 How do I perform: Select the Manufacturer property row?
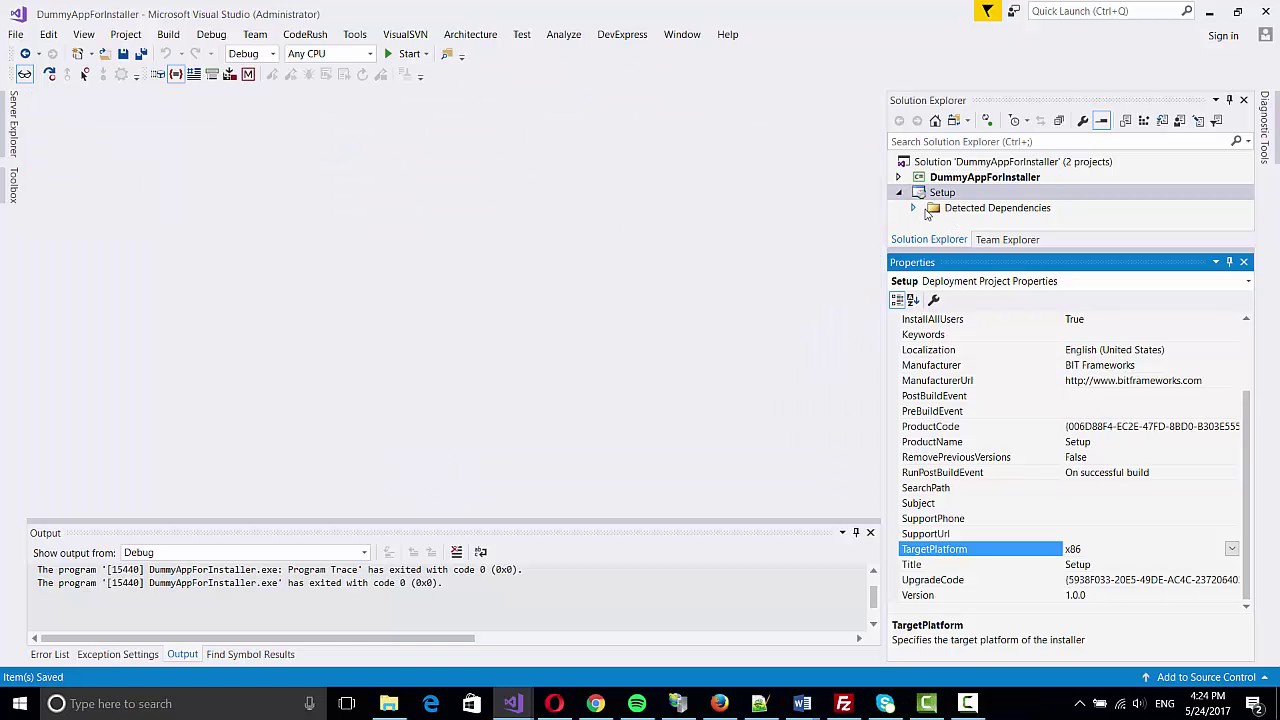pos(1070,365)
